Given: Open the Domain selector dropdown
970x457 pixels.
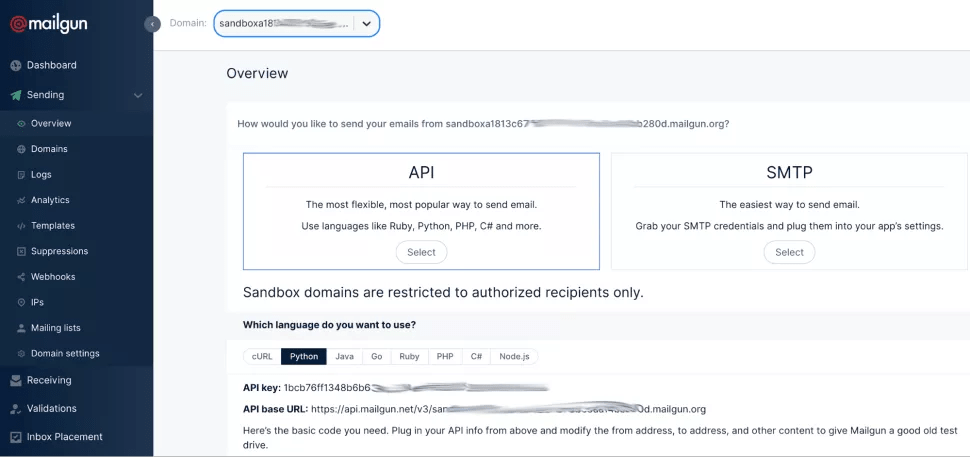Looking at the screenshot, I should pos(296,23).
